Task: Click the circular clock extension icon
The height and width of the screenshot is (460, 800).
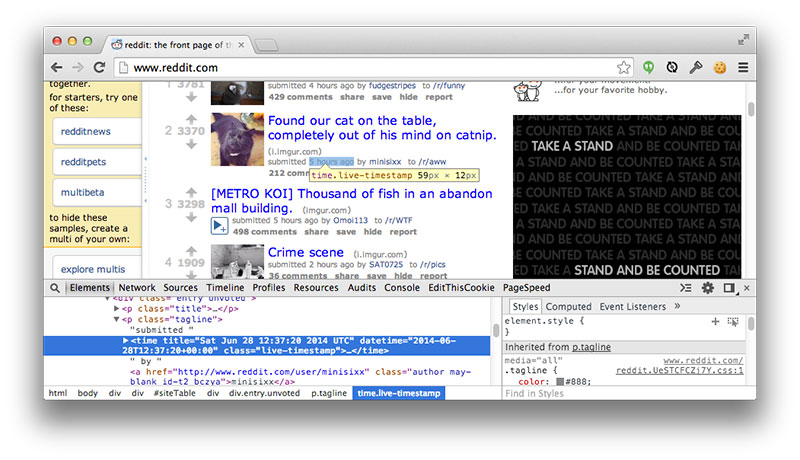Action: point(672,67)
